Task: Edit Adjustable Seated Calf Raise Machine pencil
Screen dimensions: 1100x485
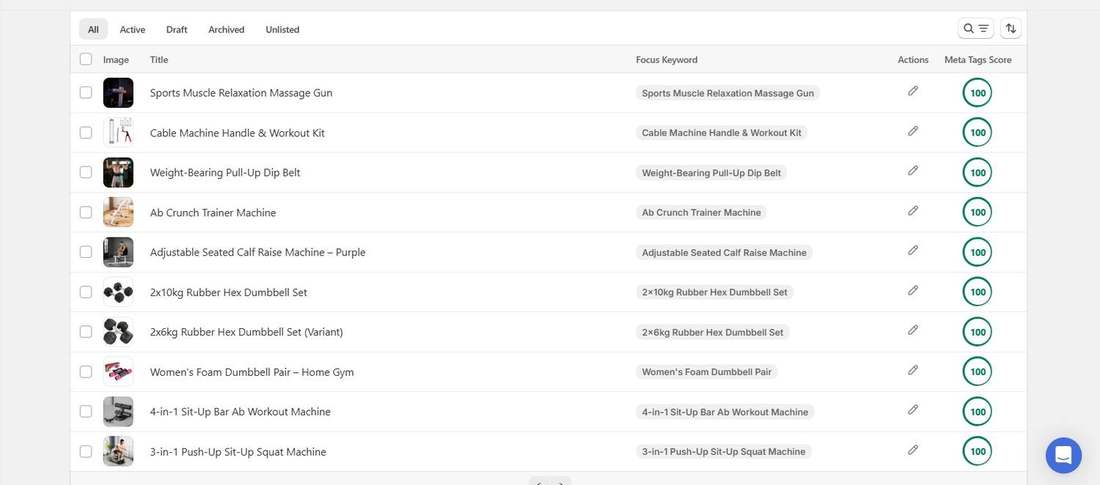Action: [913, 251]
